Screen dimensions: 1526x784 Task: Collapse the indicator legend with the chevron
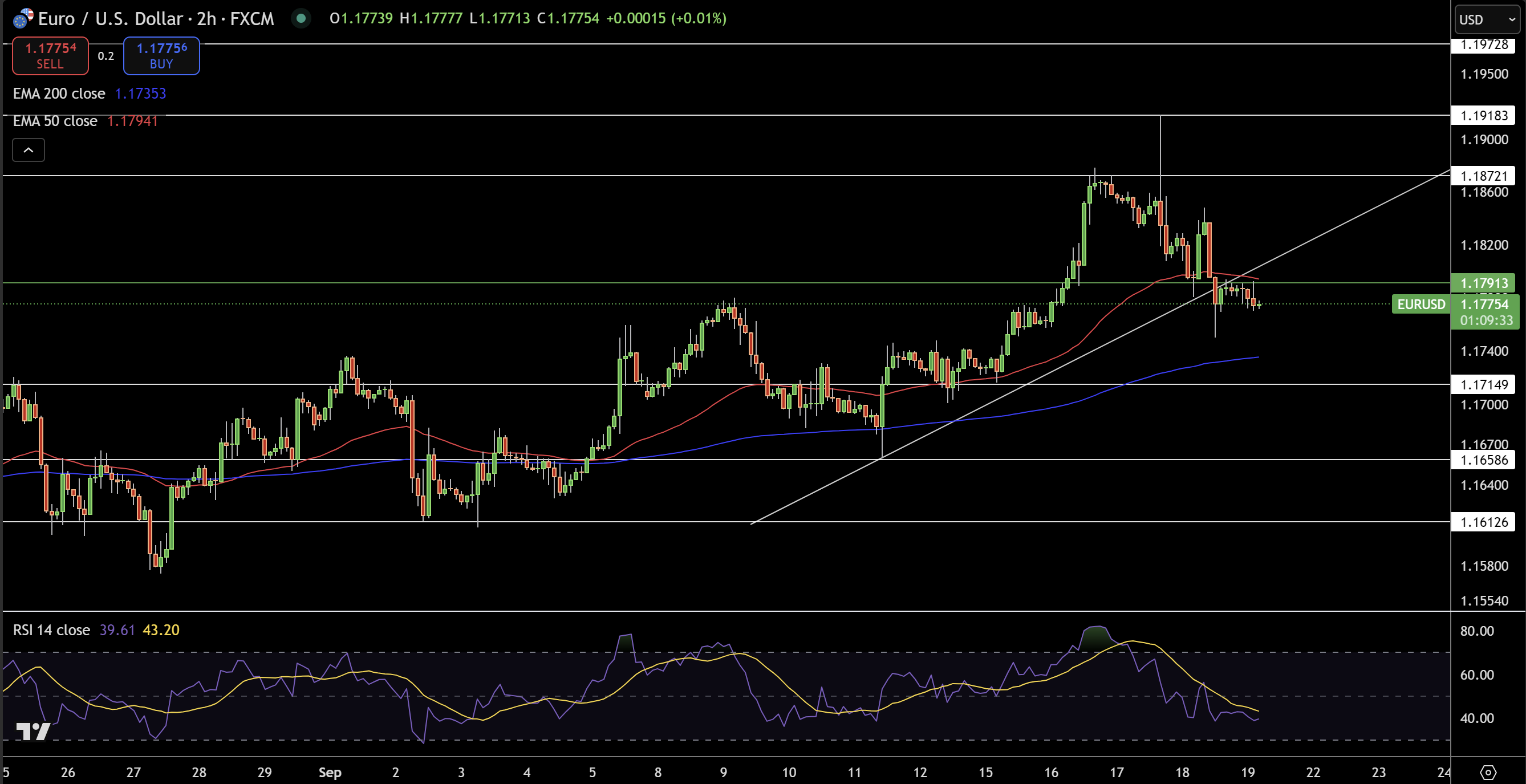28,150
